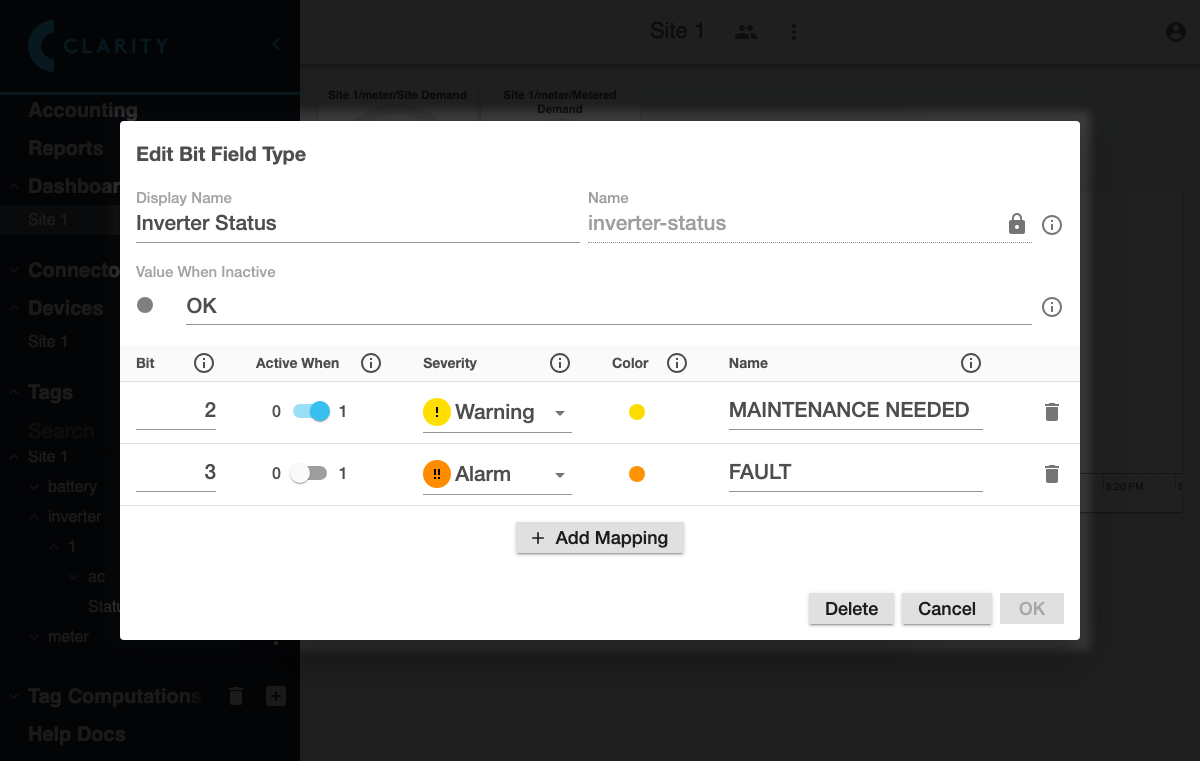Click the gray inactive color dot
The height and width of the screenshot is (761, 1200).
tap(145, 305)
